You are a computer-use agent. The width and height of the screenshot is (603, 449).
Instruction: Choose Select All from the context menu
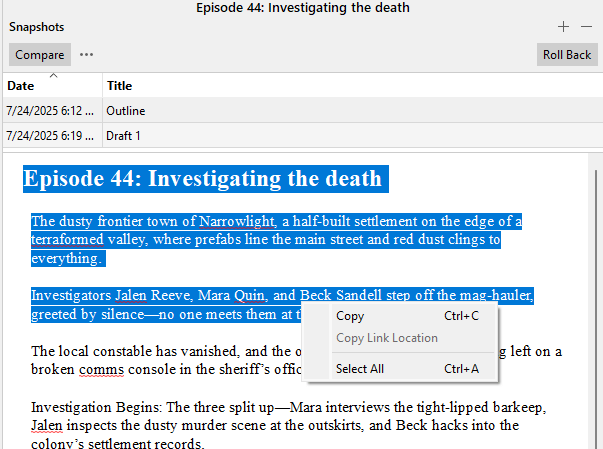tap(359, 369)
